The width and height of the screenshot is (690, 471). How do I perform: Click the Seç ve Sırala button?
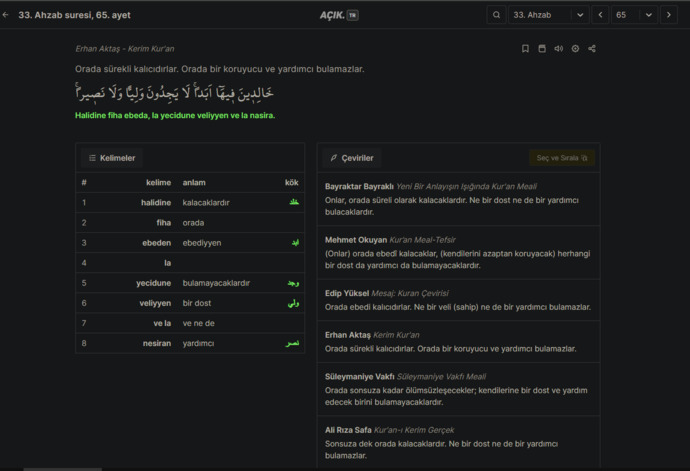click(x=562, y=158)
